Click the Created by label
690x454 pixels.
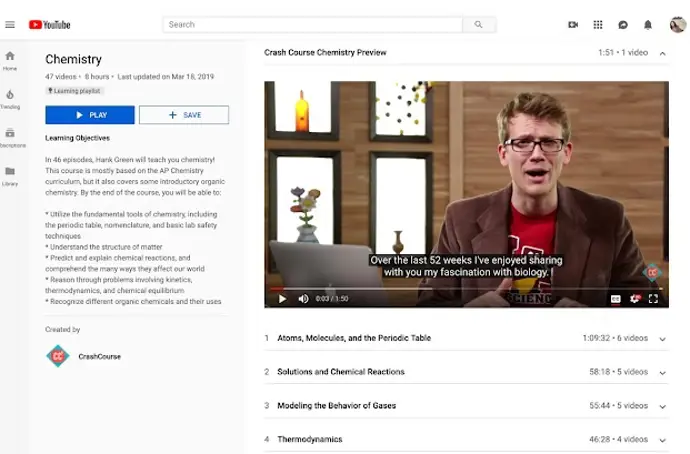62,330
